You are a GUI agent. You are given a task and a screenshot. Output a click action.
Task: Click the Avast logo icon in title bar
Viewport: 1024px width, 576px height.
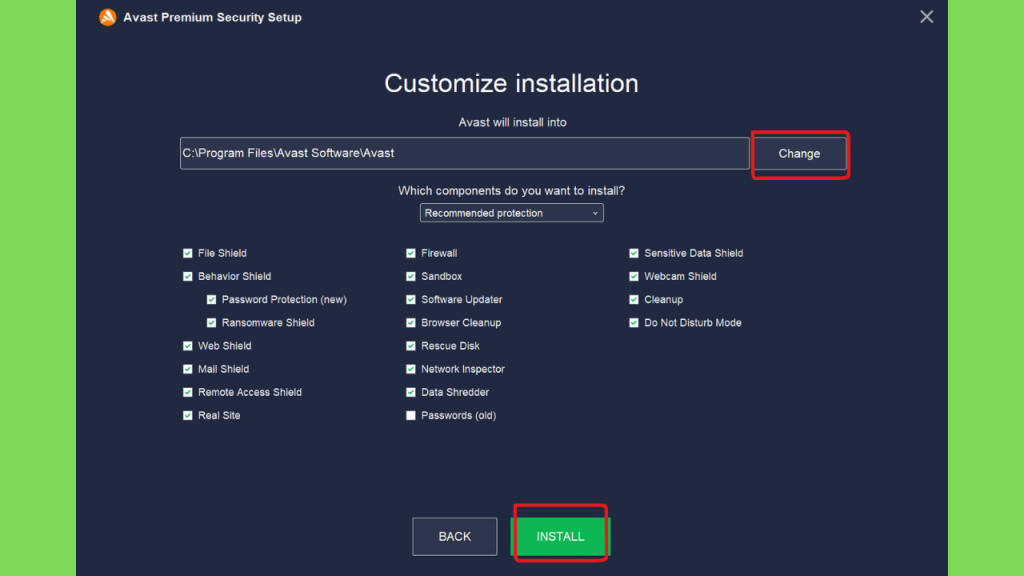click(108, 17)
